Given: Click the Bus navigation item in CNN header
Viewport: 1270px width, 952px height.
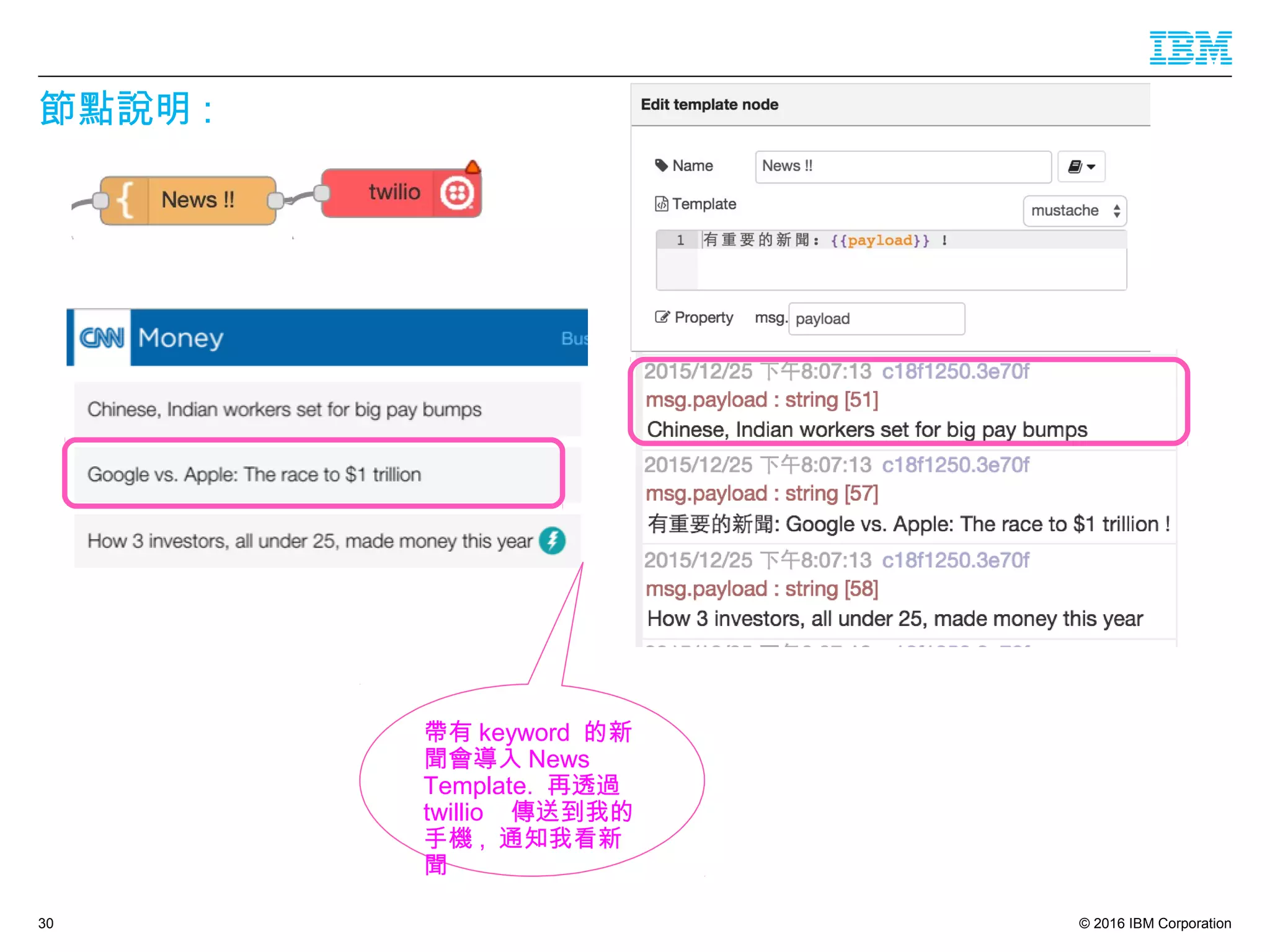Looking at the screenshot, I should tap(574, 338).
